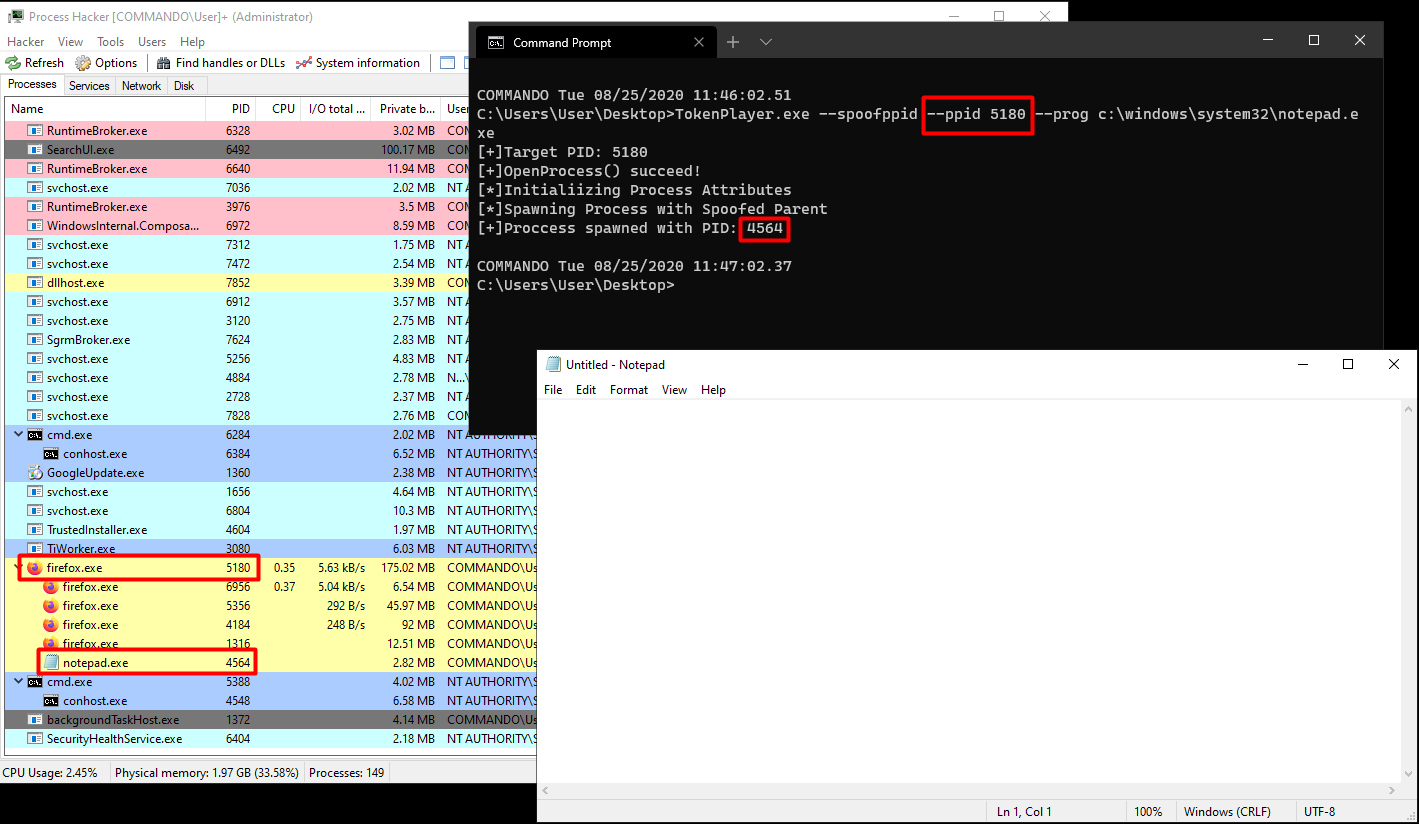This screenshot has height=824, width=1419.
Task: Click inside the Notepad text editing area
Action: (970, 590)
